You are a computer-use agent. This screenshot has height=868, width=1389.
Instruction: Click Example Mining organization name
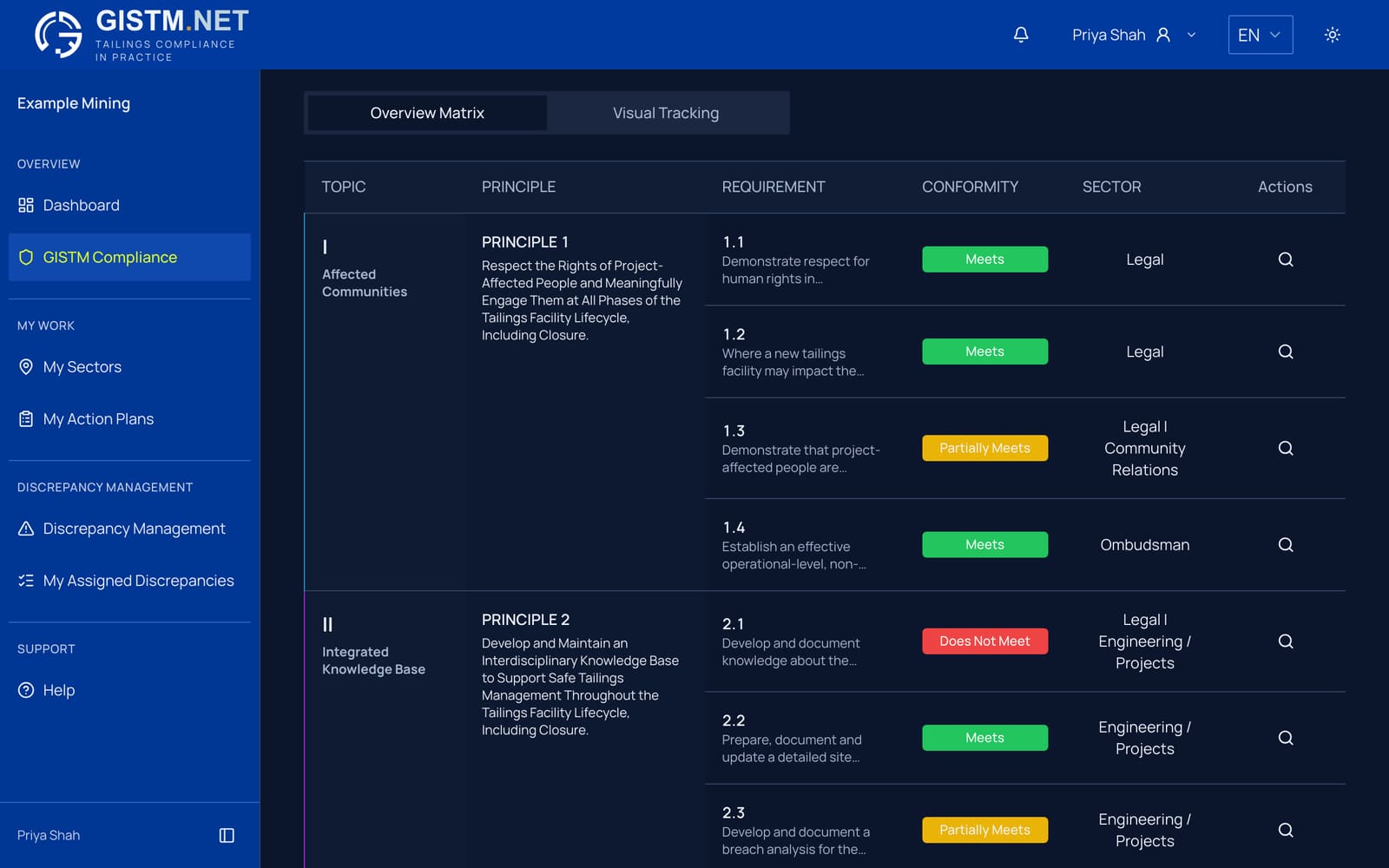(x=74, y=103)
